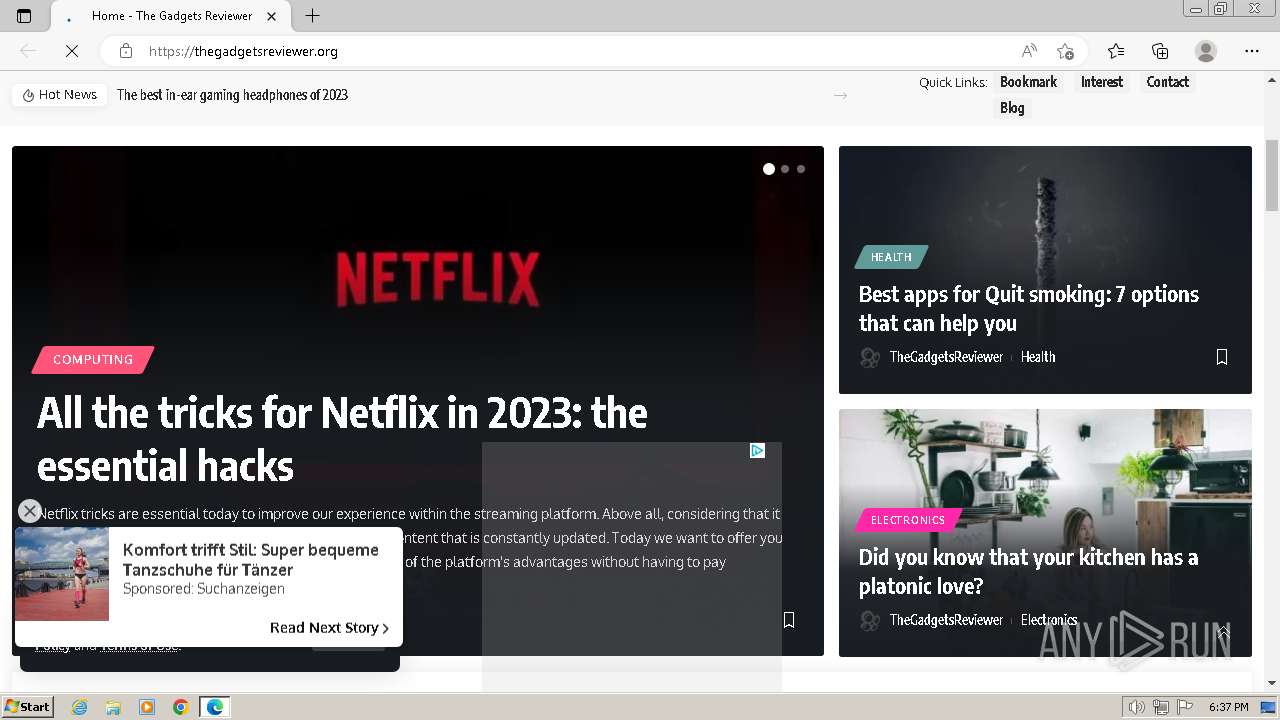Open the browser profile avatar
The height and width of the screenshot is (720, 1280).
pos(1206,51)
